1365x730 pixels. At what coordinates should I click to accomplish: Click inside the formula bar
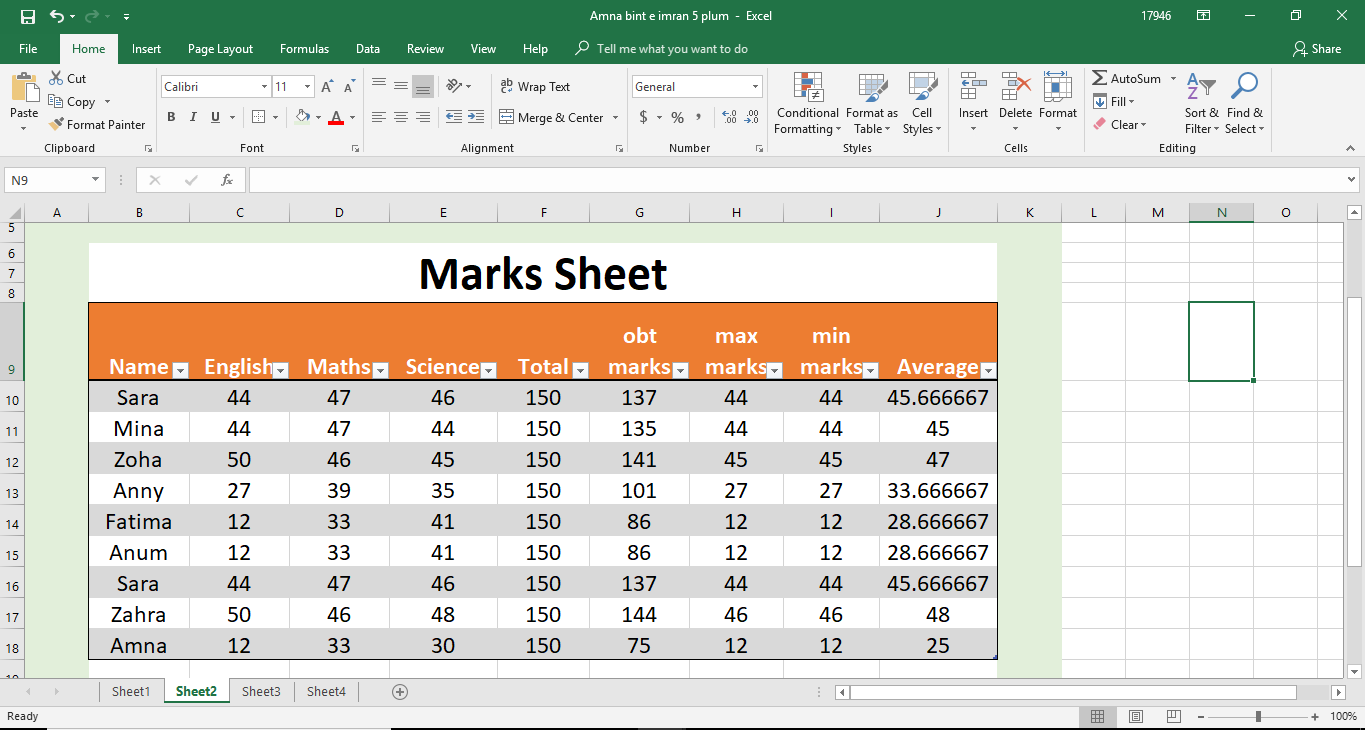700,180
